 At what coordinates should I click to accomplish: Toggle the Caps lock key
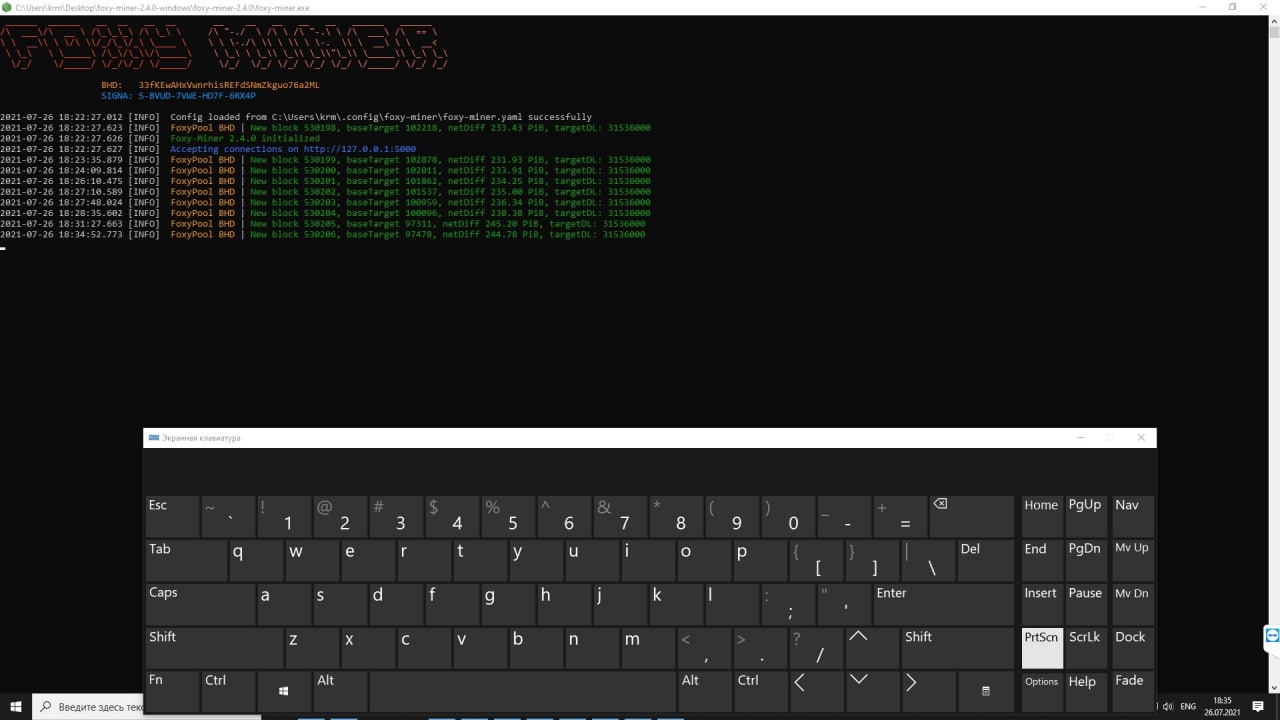(200, 604)
